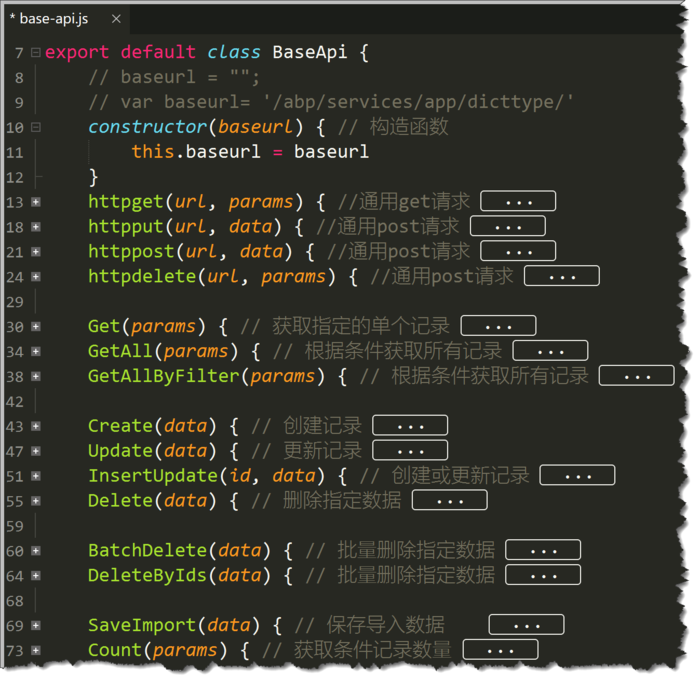Collapse the constructor fold at line 10

point(36,127)
